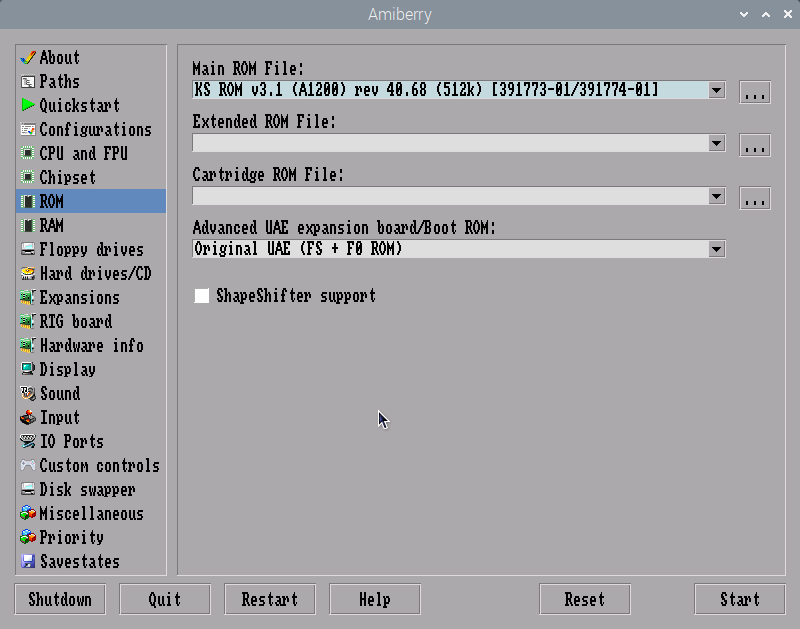800x629 pixels.
Task: Select the ROM section label
Action: point(52,202)
